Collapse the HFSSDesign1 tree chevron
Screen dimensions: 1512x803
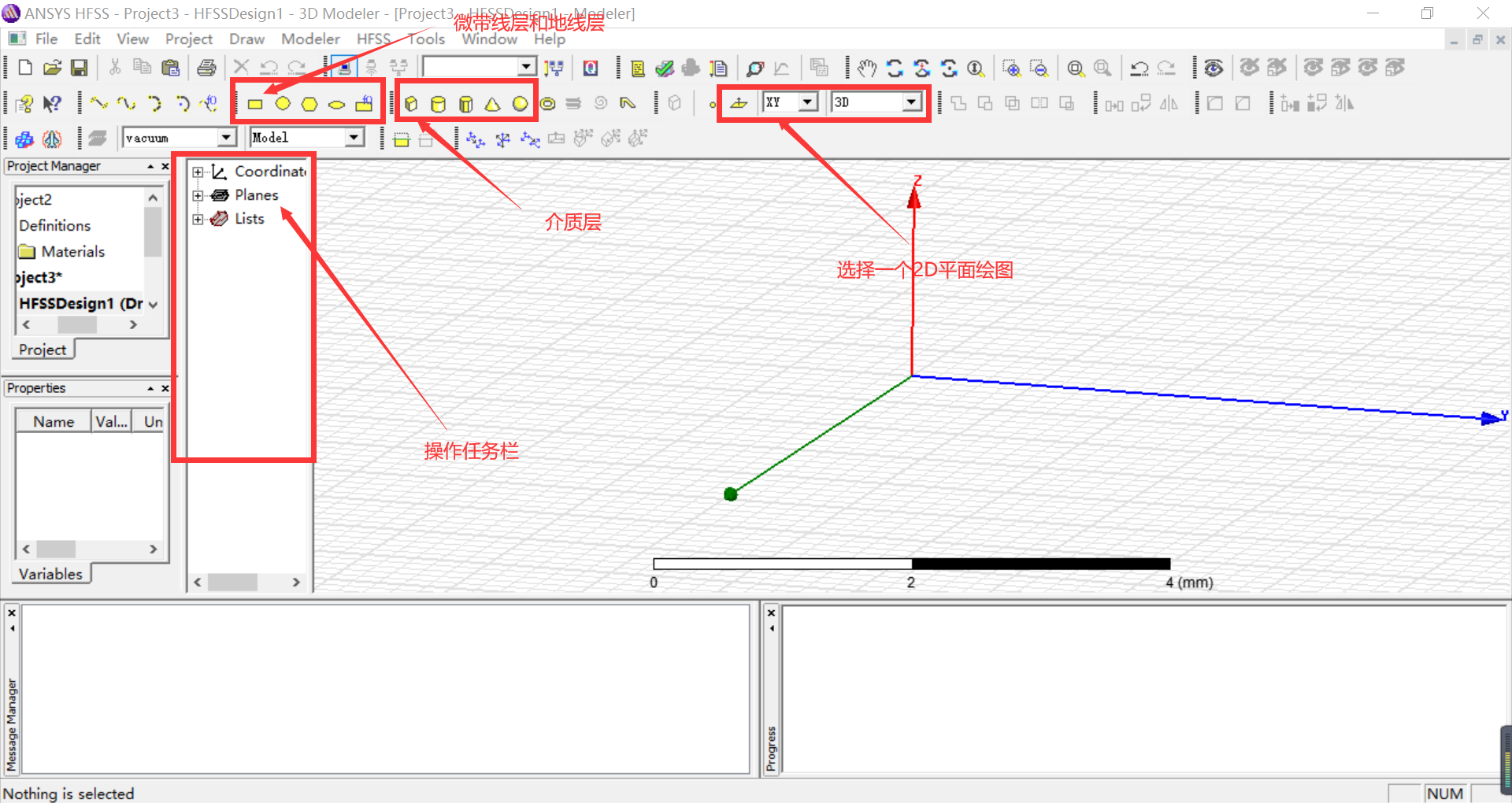[154, 305]
